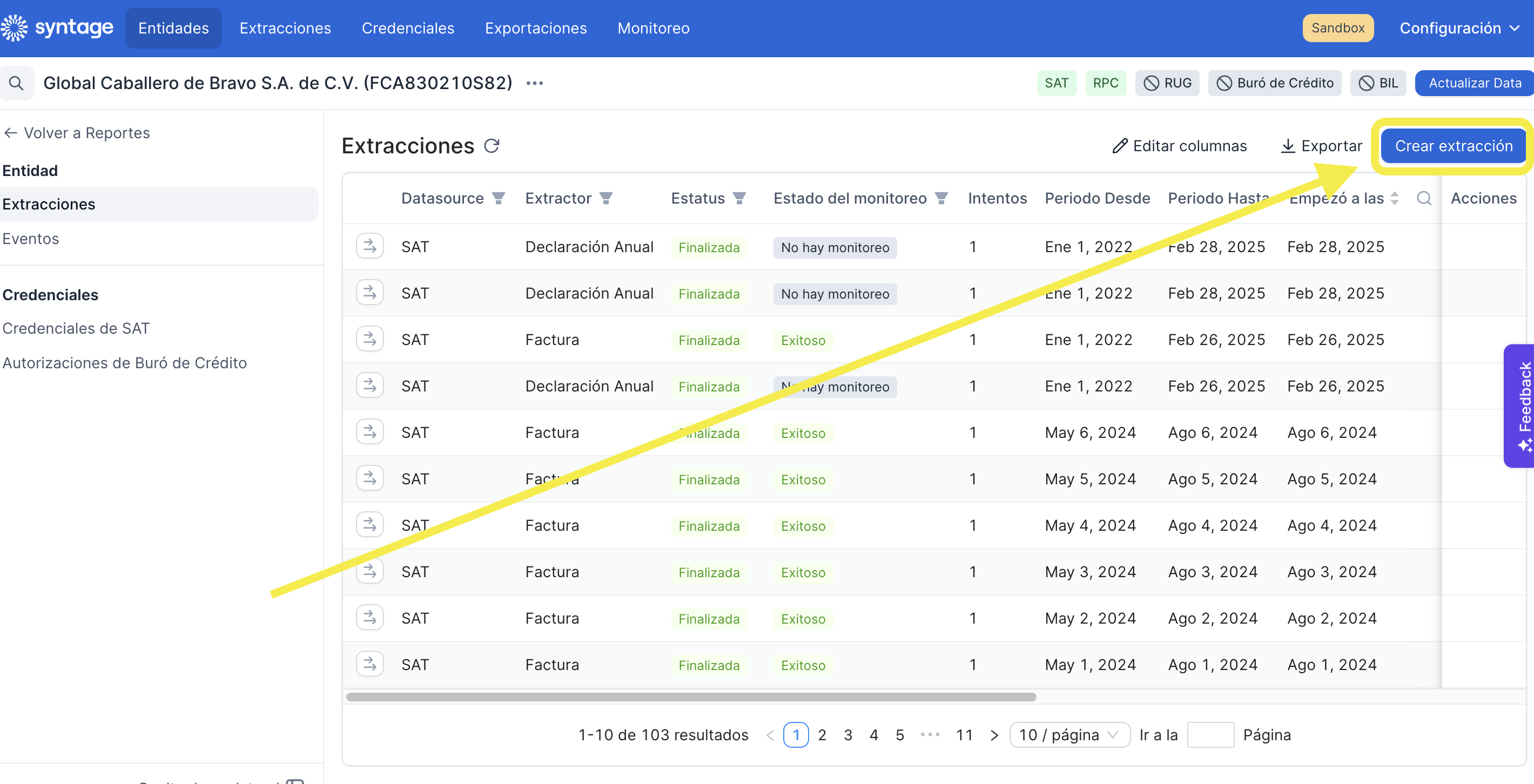Open the three-dot menu beside entity name
Image resolution: width=1534 pixels, height=784 pixels.
click(x=534, y=83)
